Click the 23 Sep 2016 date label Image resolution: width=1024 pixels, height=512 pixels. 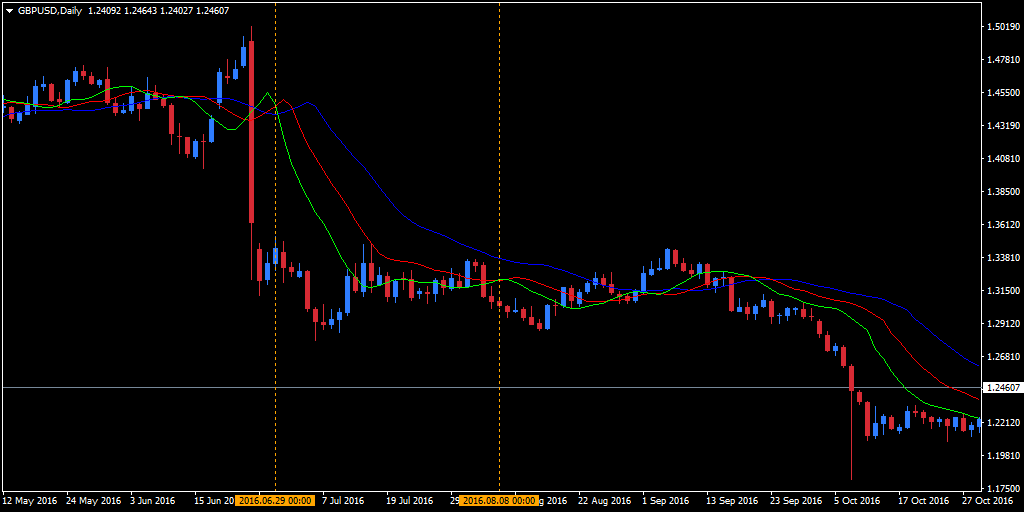point(796,501)
